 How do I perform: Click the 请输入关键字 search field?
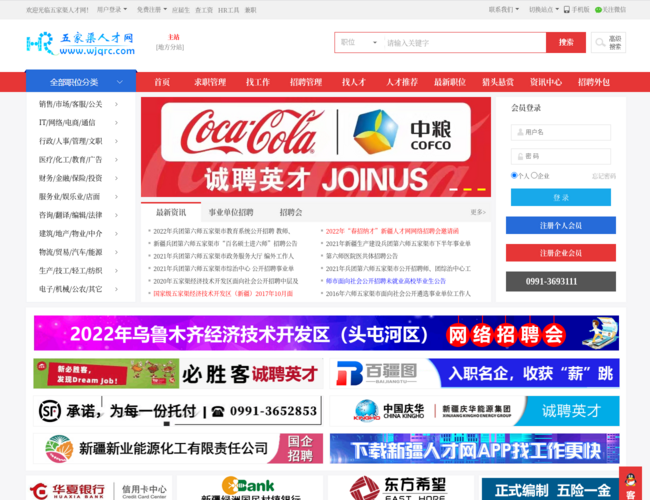[x=464, y=43]
